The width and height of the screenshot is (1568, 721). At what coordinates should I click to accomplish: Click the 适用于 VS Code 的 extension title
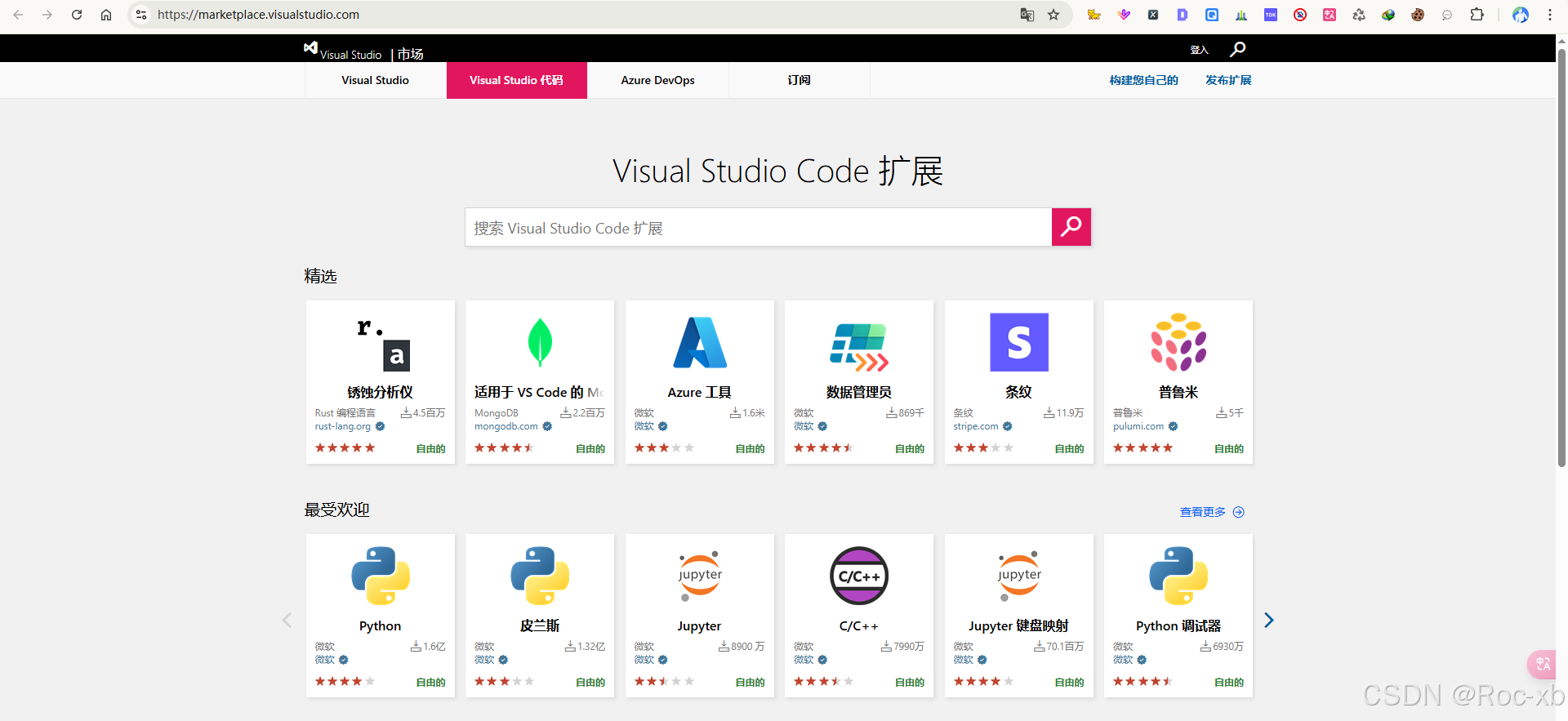(x=538, y=392)
